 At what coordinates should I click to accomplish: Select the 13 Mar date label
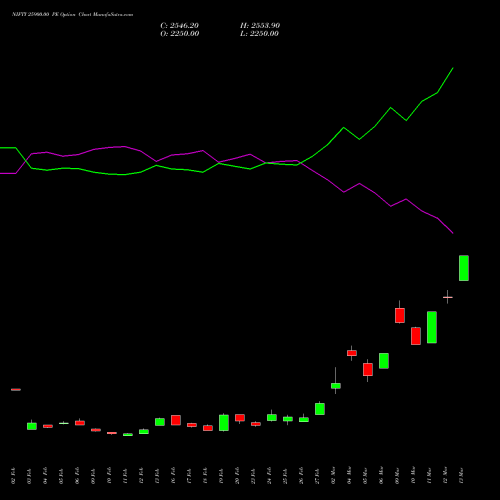[461, 476]
